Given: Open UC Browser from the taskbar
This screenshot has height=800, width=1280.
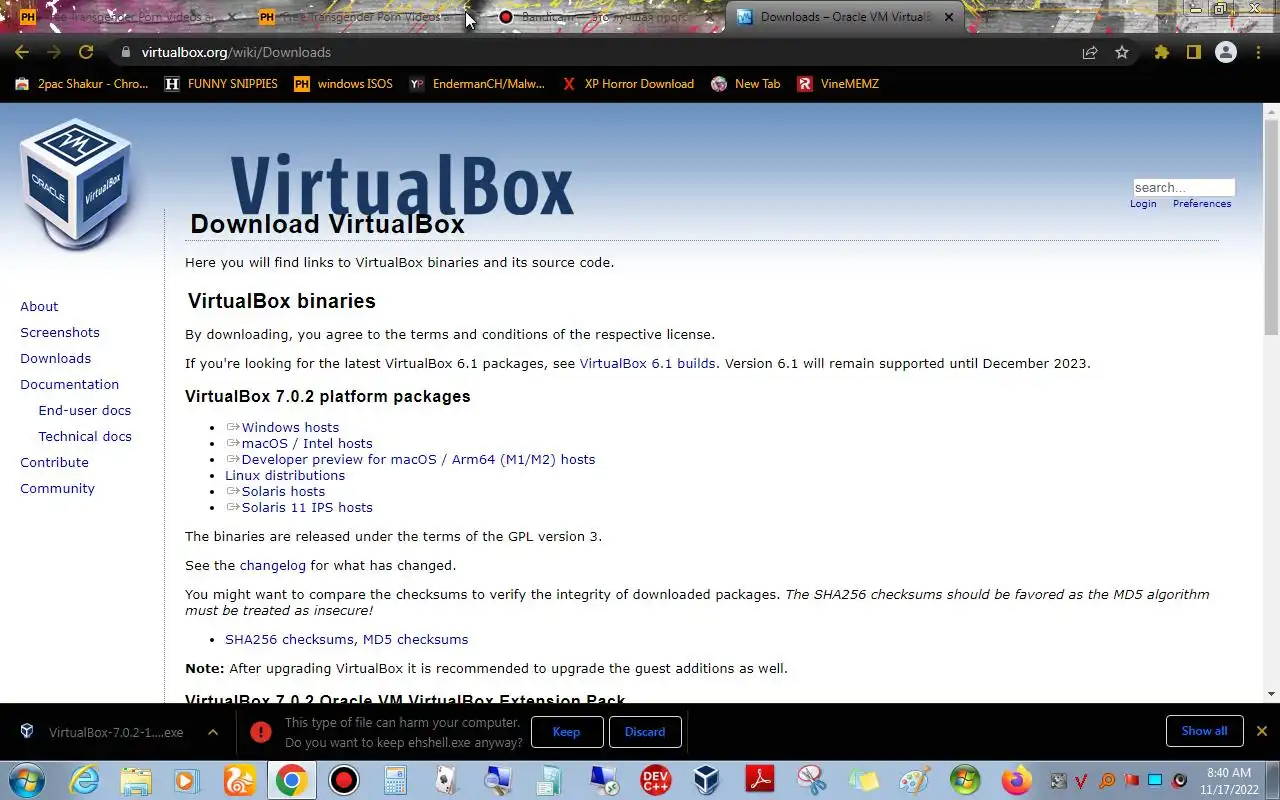Looking at the screenshot, I should 240,780.
